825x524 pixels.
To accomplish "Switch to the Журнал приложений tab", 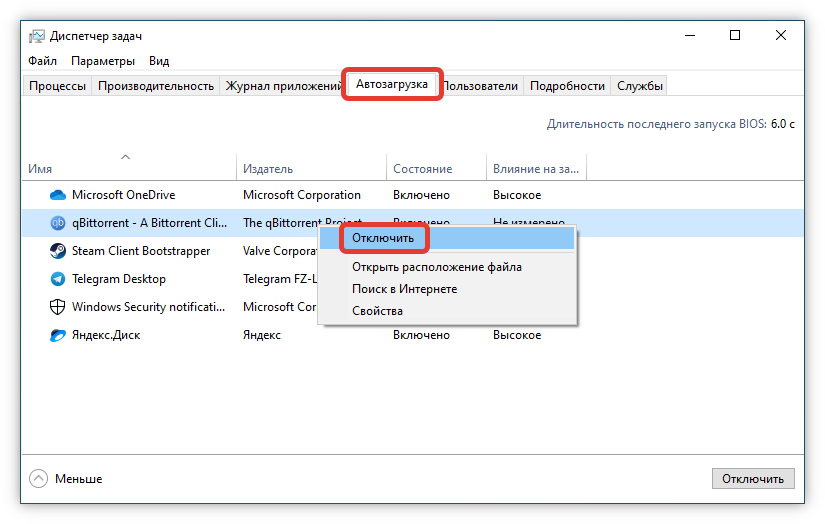I will [x=283, y=86].
